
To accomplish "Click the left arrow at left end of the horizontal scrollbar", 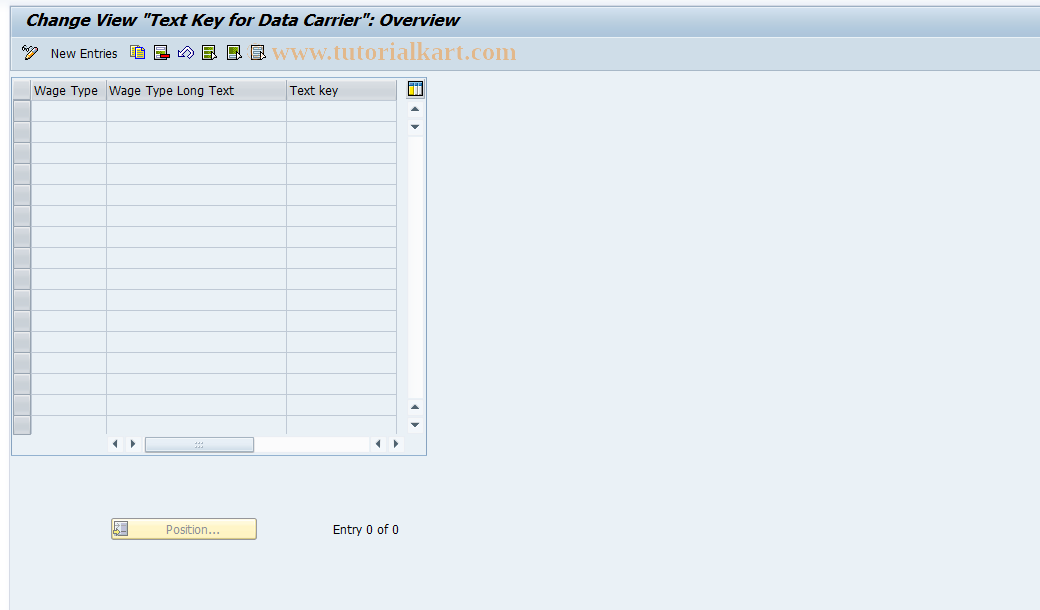I will [115, 444].
